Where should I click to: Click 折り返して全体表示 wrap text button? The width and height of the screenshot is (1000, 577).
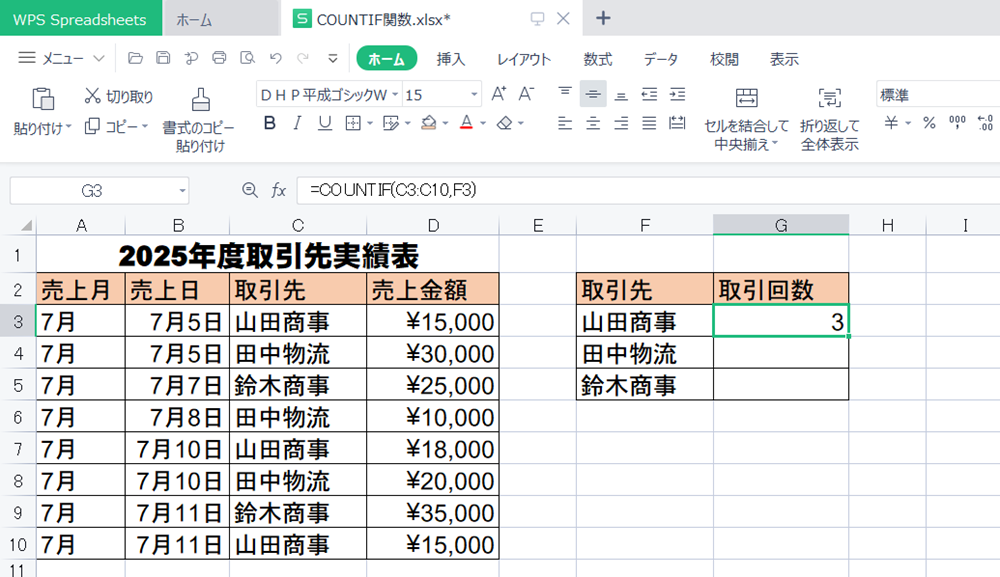pyautogui.click(x=830, y=119)
